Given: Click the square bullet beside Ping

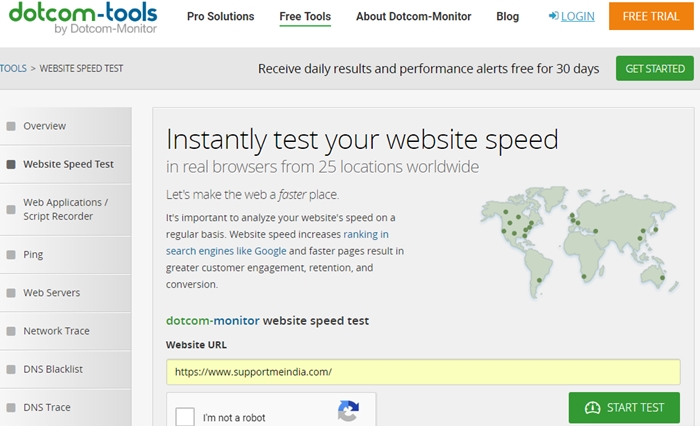Looking at the screenshot, I should 11,255.
